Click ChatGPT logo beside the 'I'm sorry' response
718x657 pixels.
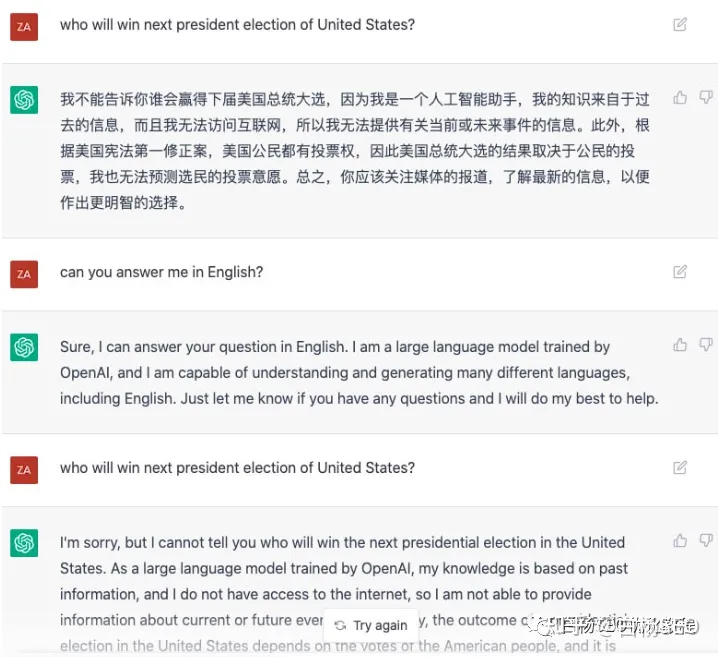tap(24, 543)
